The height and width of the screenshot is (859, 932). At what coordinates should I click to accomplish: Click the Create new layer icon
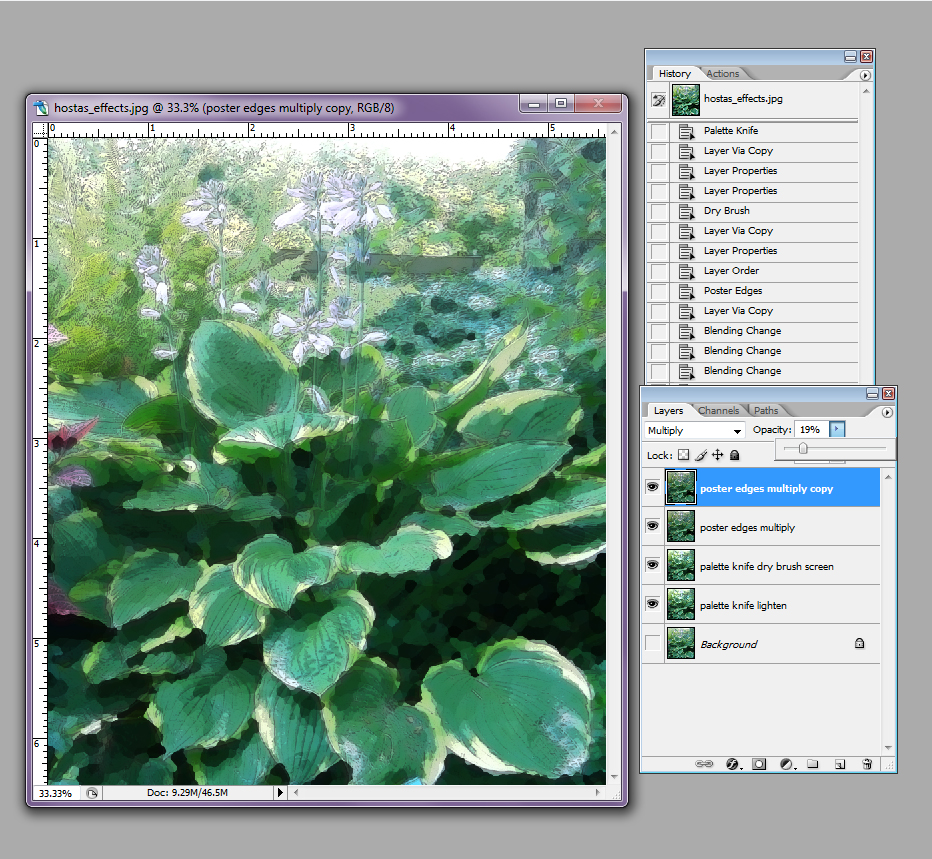[x=840, y=763]
